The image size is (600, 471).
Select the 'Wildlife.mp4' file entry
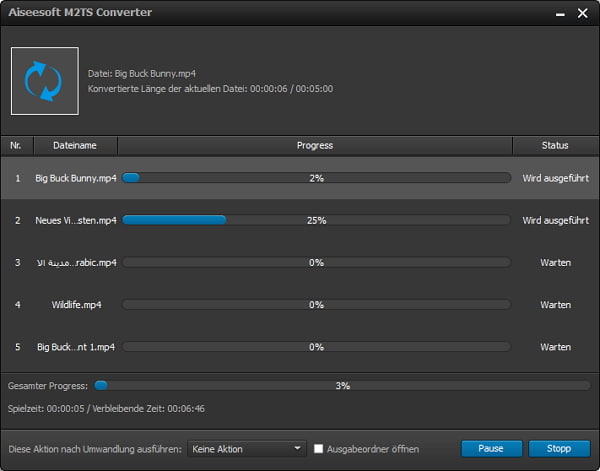[x=76, y=304]
